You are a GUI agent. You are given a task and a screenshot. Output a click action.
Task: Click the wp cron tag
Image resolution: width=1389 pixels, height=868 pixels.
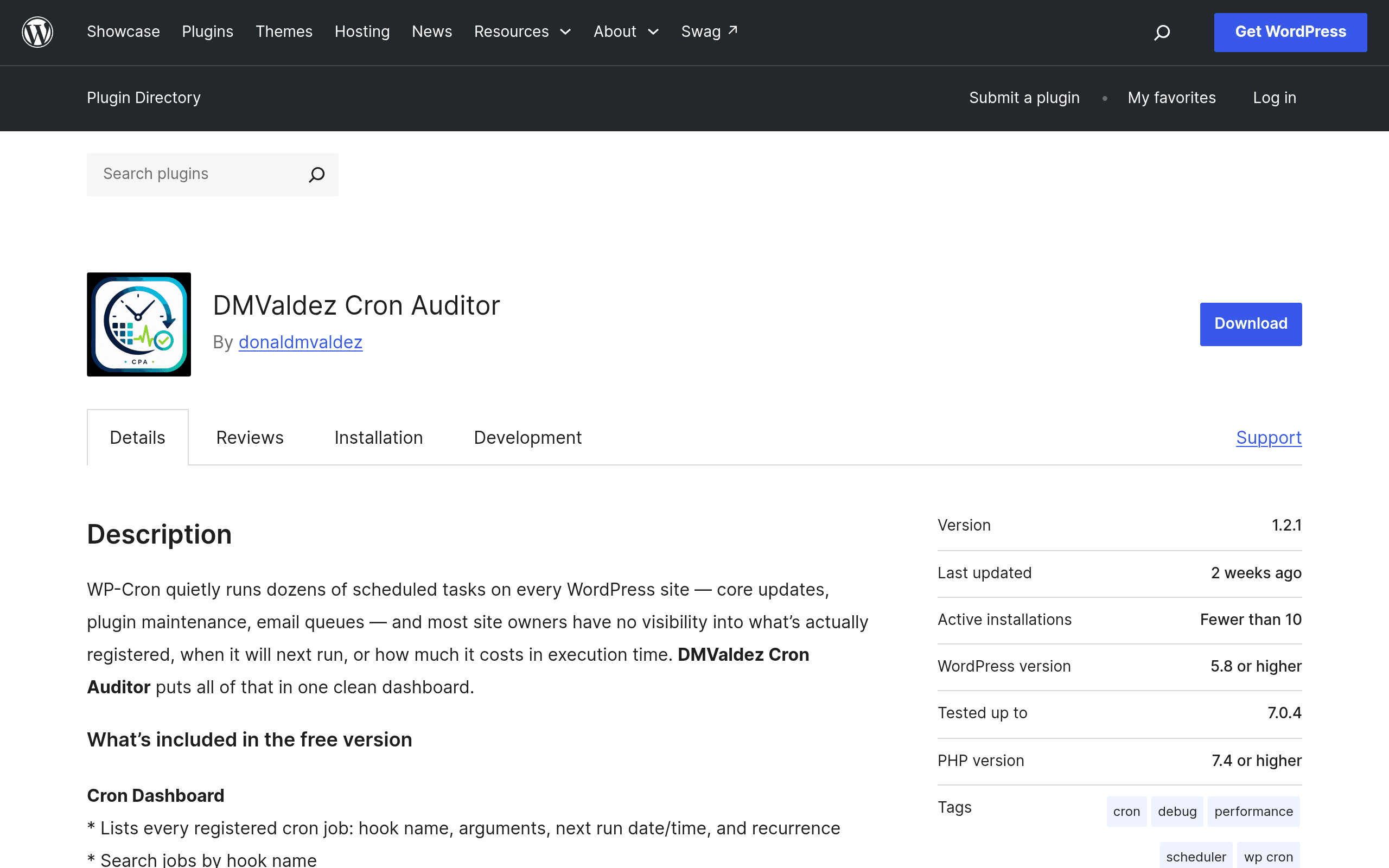pyautogui.click(x=1269, y=857)
